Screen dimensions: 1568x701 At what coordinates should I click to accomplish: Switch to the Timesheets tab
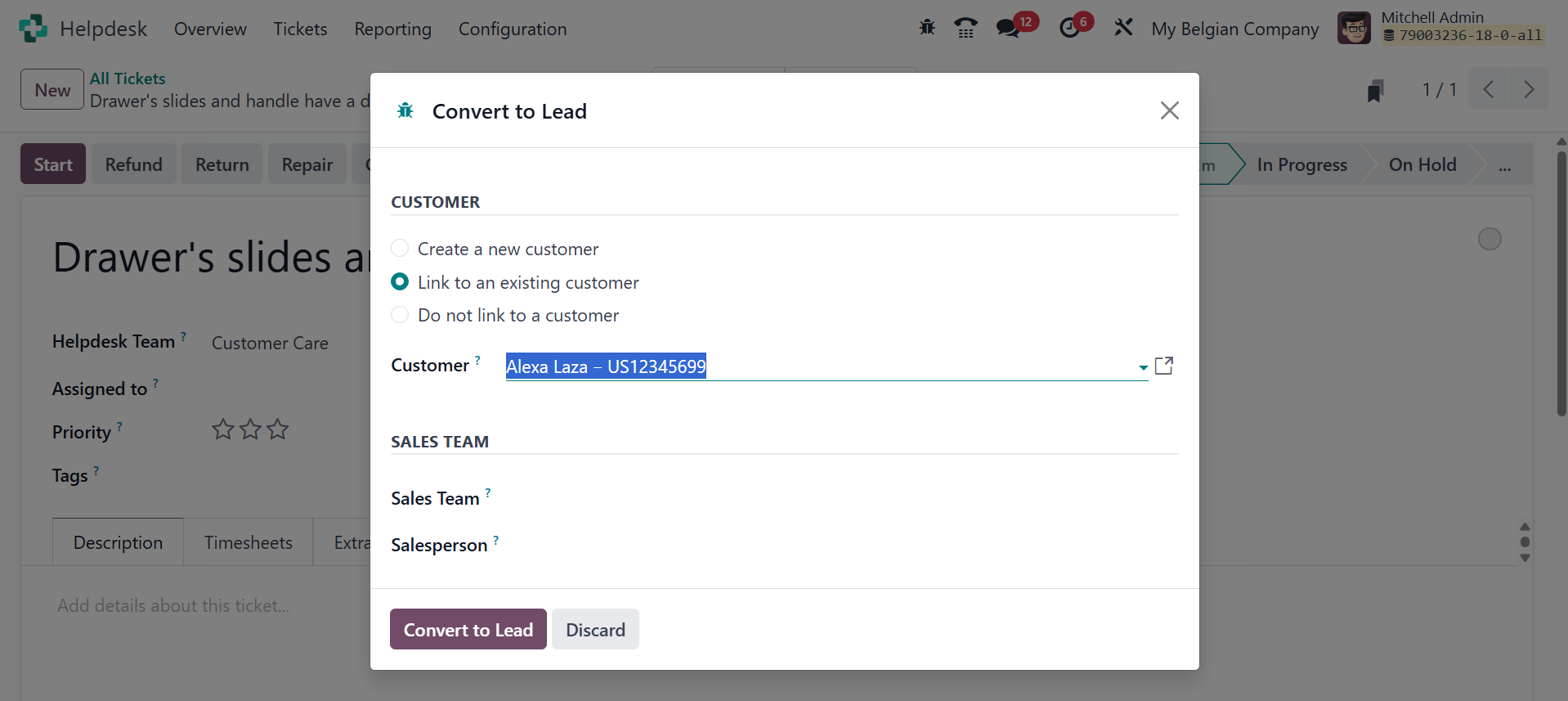click(248, 542)
